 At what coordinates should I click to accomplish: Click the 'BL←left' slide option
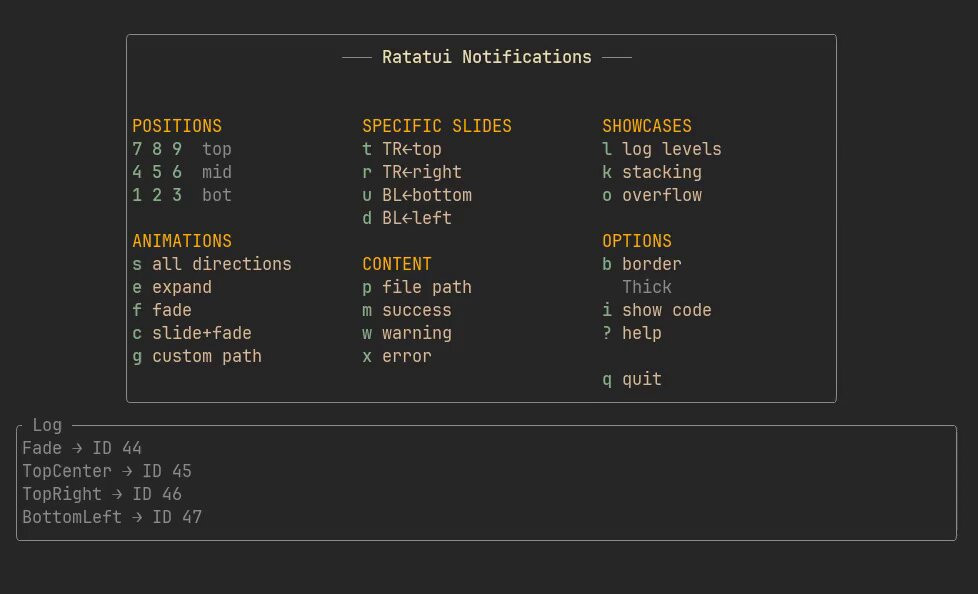[x=416, y=219]
